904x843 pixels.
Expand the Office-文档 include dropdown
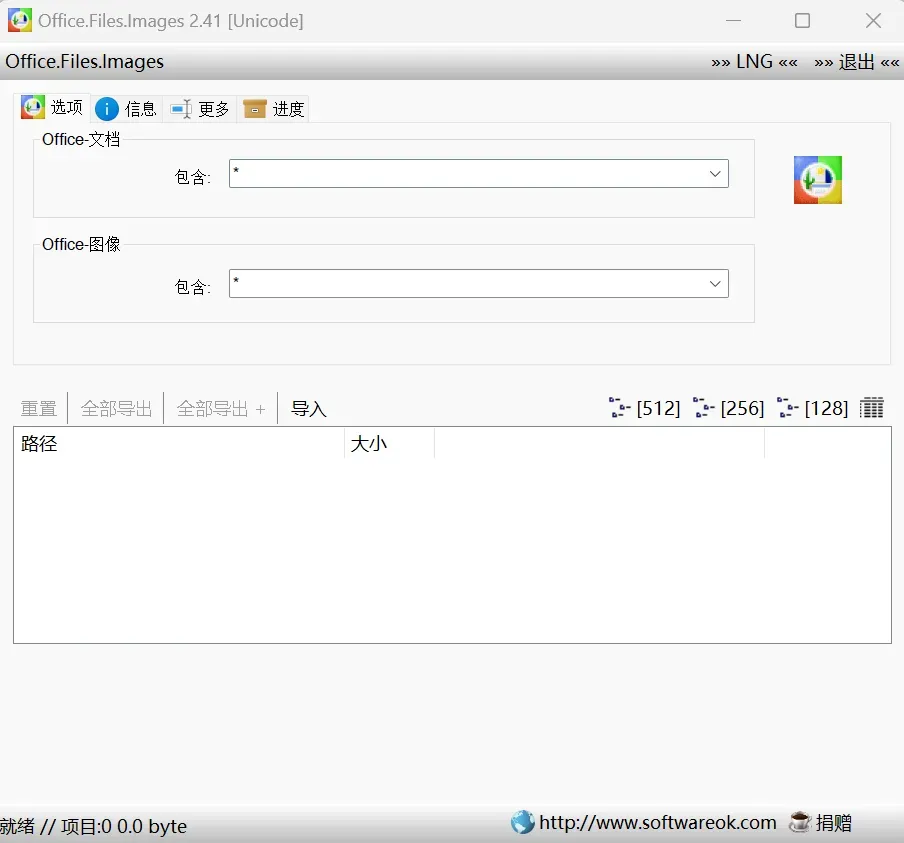click(715, 174)
